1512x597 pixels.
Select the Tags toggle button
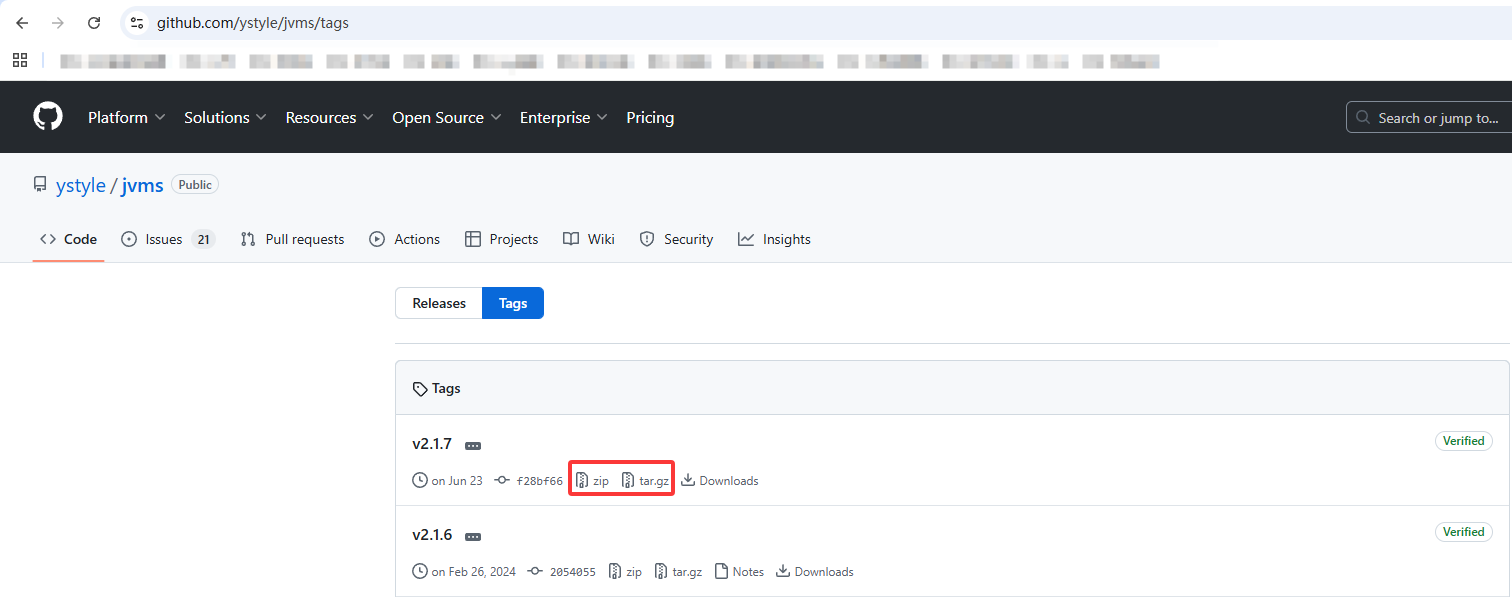tap(513, 303)
